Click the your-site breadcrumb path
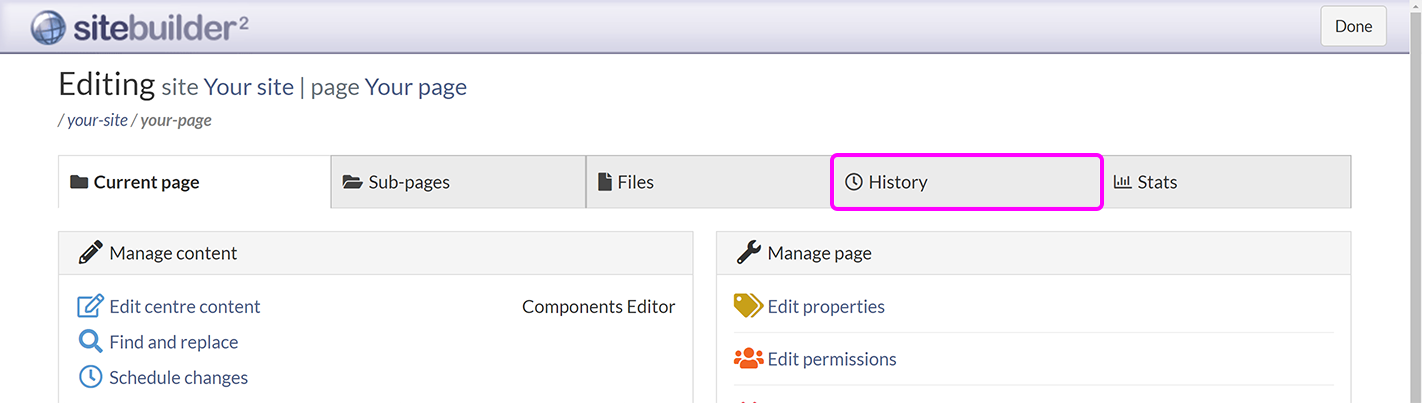 click(97, 120)
